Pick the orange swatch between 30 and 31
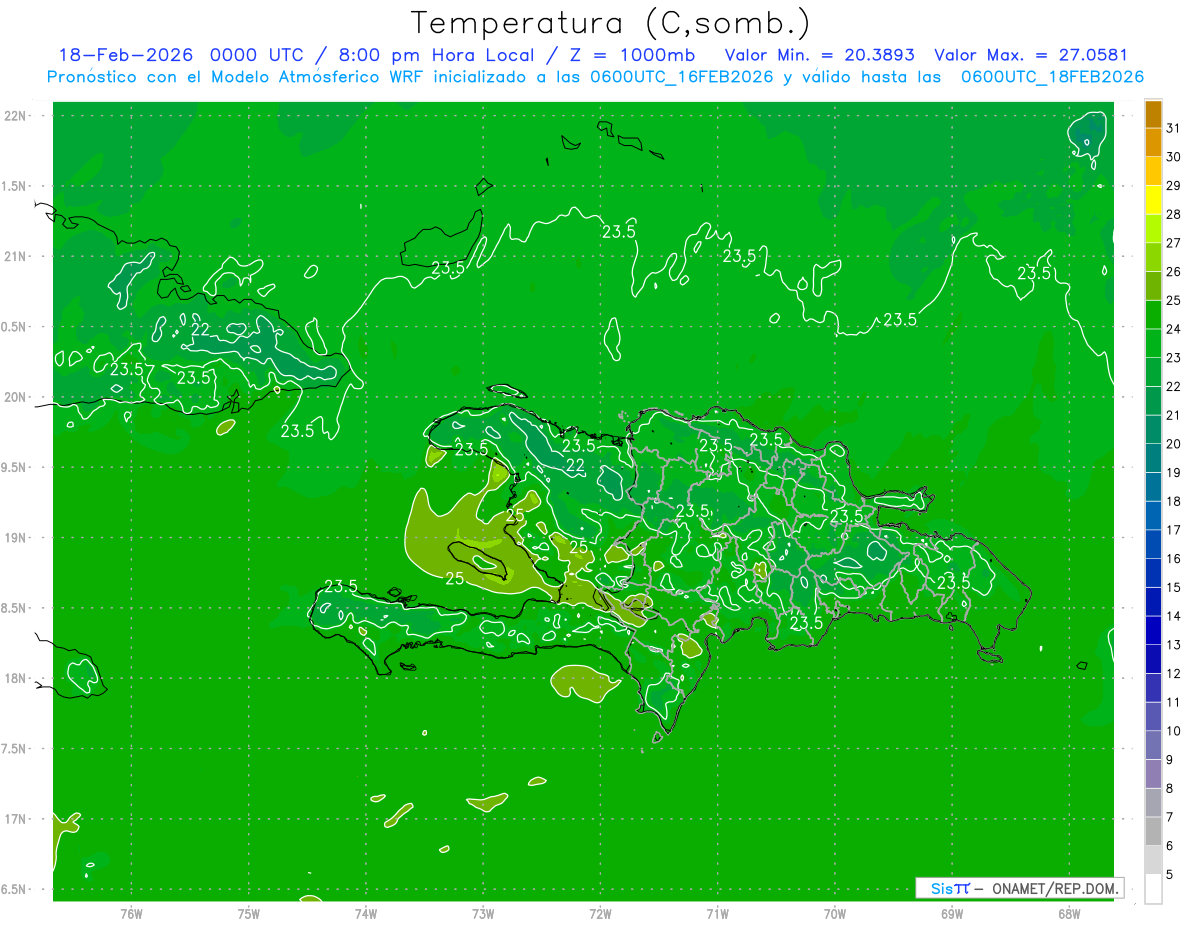Screen dimensions: 1200x927 (1153, 143)
